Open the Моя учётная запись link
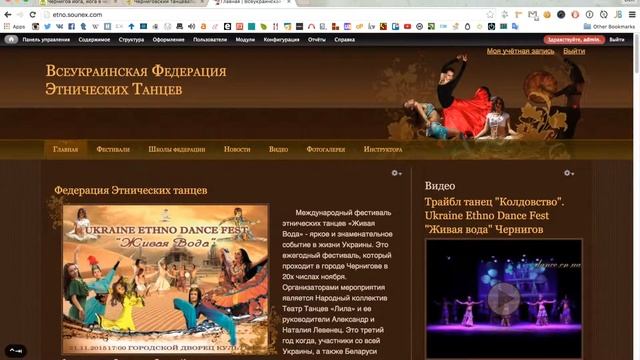Viewport: 640px width, 360px height. pyautogui.click(x=520, y=51)
